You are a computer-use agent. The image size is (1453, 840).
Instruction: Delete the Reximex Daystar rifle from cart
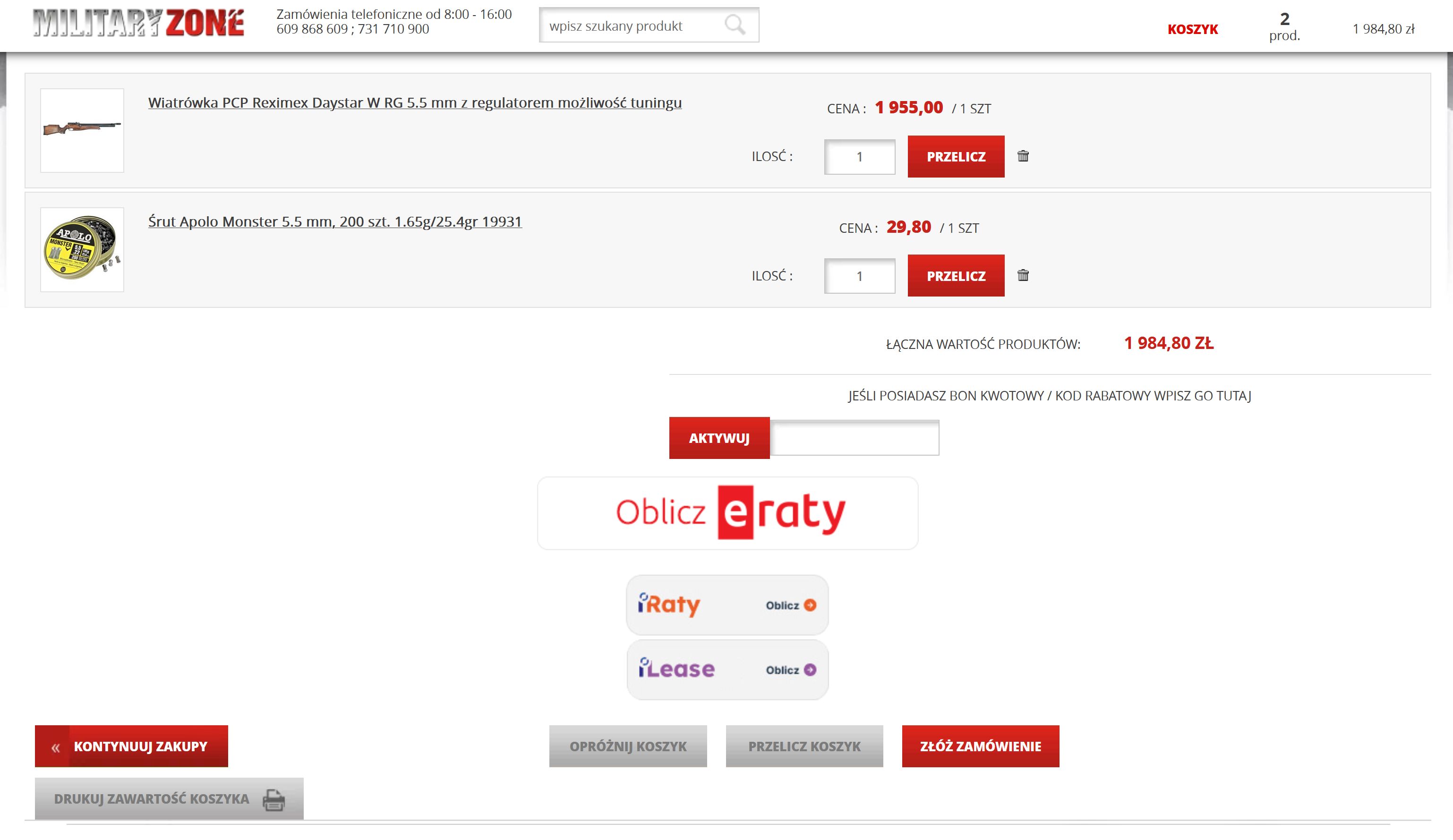[1023, 156]
